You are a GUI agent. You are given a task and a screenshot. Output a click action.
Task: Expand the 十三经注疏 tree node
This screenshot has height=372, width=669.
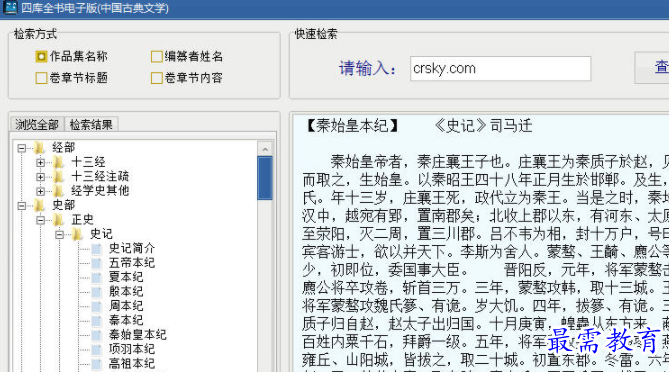(40, 177)
